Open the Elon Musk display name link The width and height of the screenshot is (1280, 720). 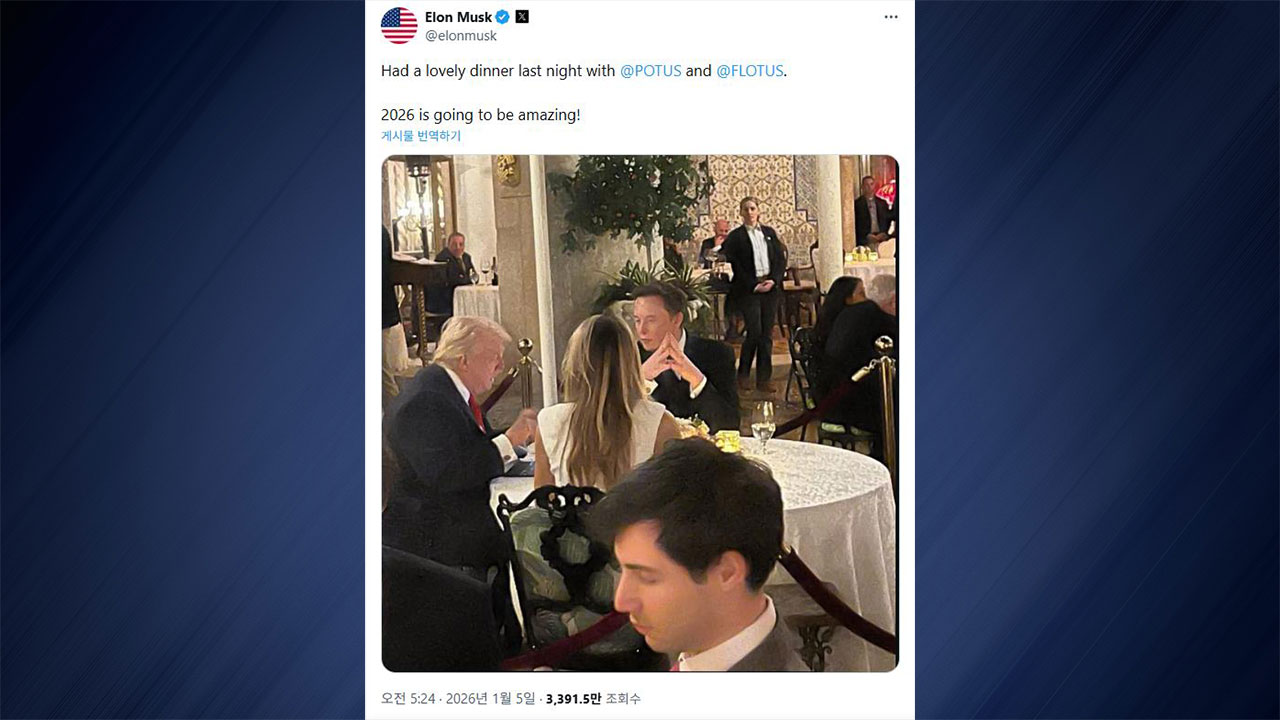[458, 17]
